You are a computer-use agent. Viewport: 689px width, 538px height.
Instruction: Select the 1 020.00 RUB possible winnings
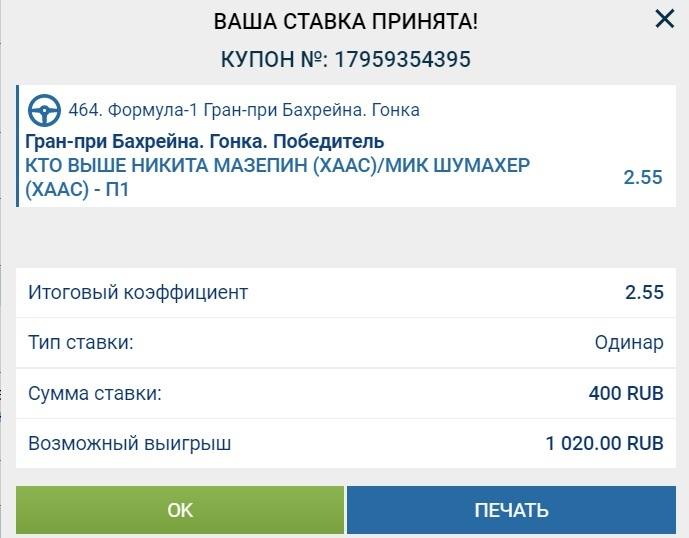pyautogui.click(x=604, y=443)
